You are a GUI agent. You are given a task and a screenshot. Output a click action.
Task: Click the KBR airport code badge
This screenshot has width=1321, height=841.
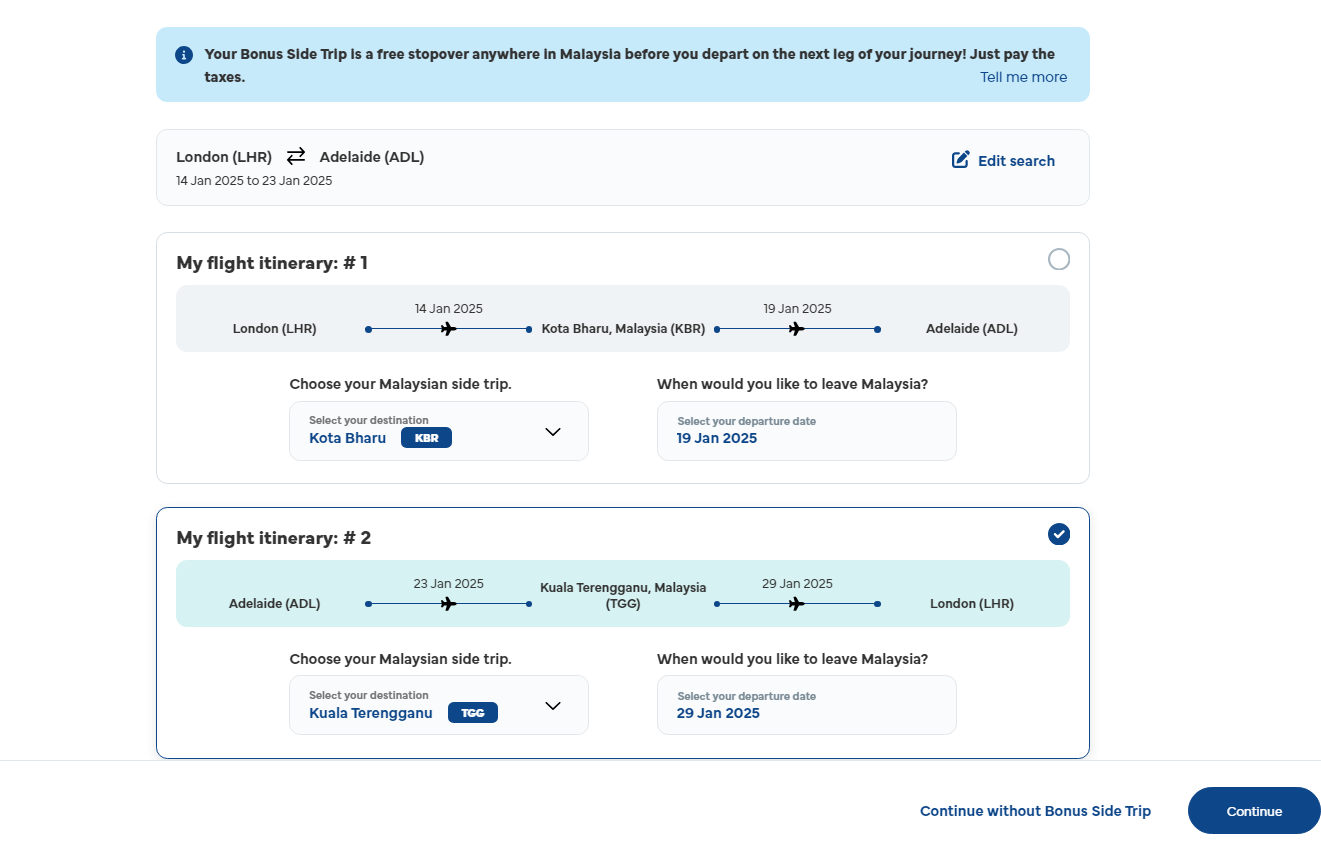pyautogui.click(x=426, y=438)
